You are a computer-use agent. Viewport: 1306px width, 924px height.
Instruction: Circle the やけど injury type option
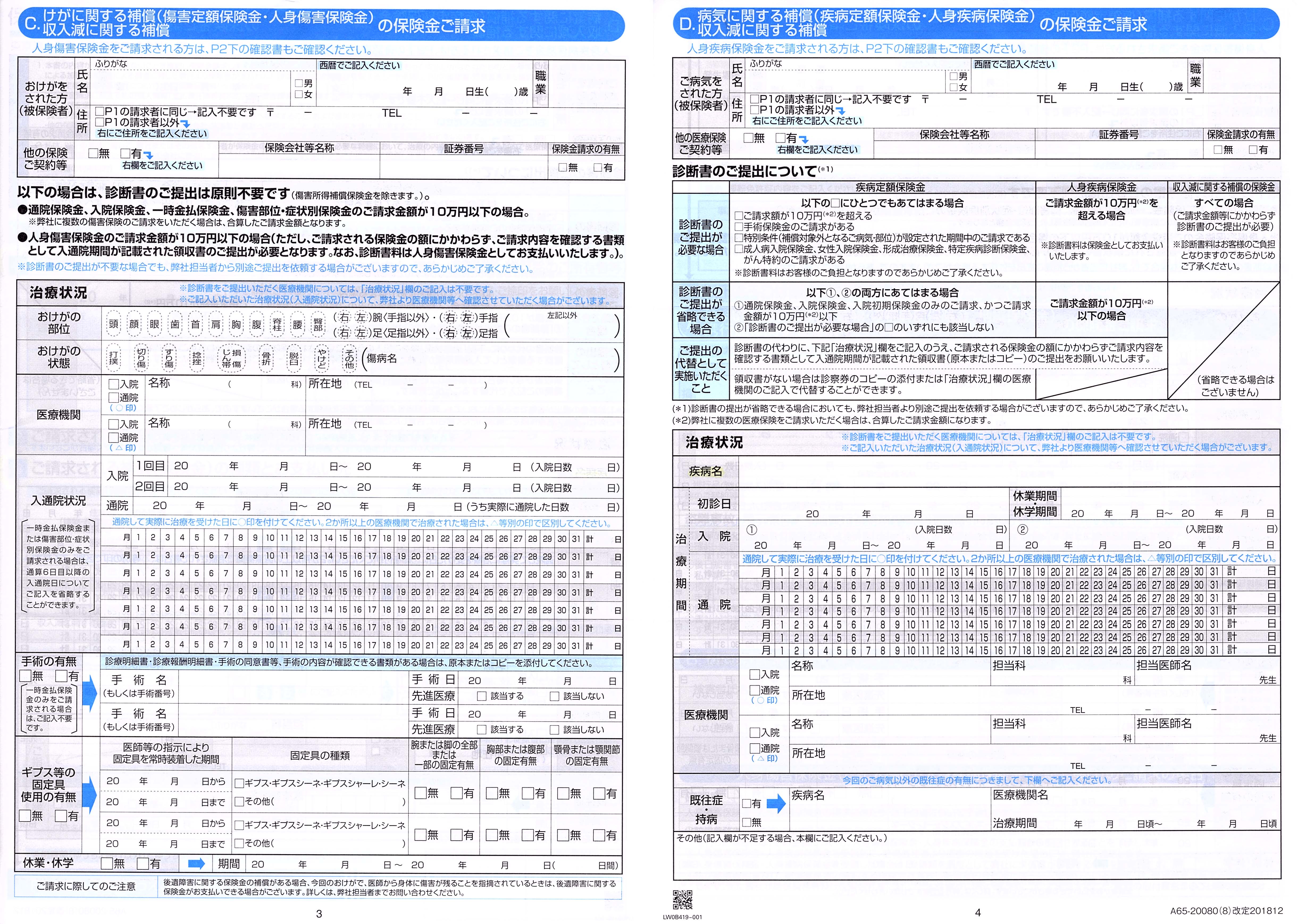click(x=321, y=358)
